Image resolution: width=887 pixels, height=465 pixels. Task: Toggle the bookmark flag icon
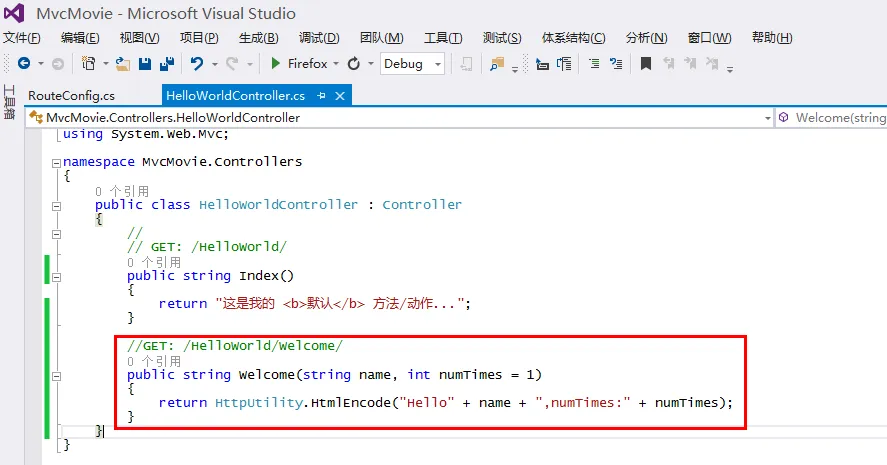(645, 63)
